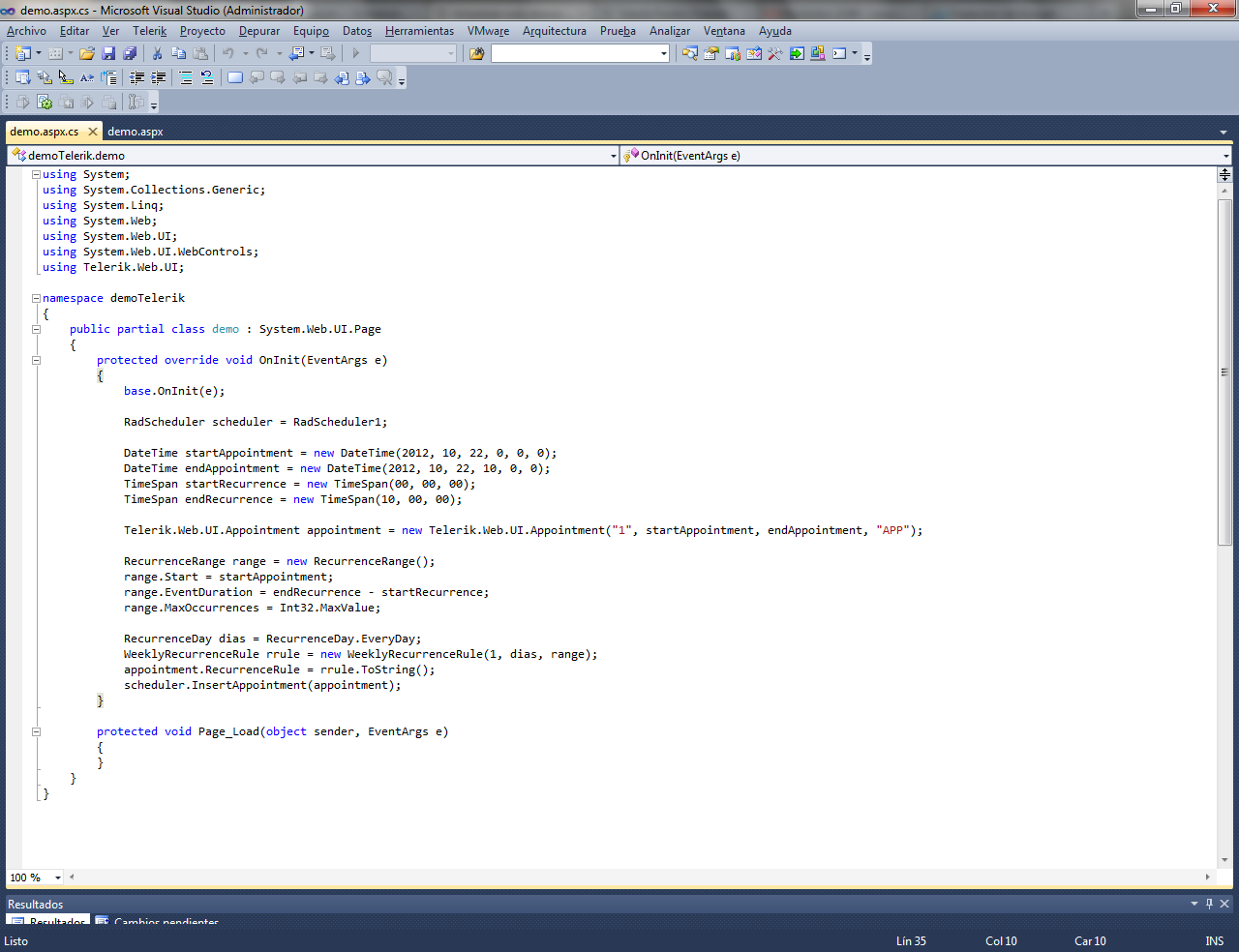Open the search combo box dropdown arrow
Screen dimensions: 1239x952
664,53
